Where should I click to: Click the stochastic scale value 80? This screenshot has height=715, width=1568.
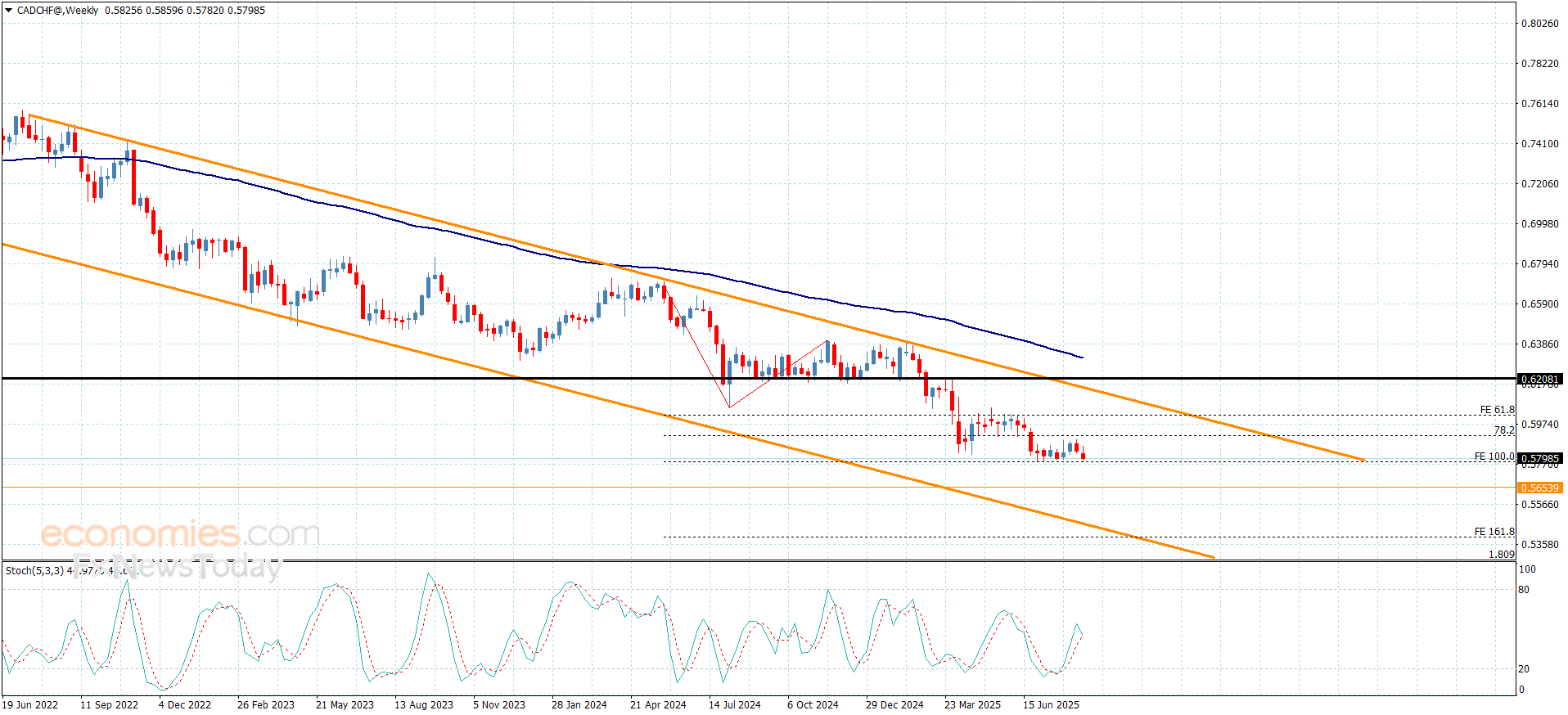click(x=1524, y=590)
